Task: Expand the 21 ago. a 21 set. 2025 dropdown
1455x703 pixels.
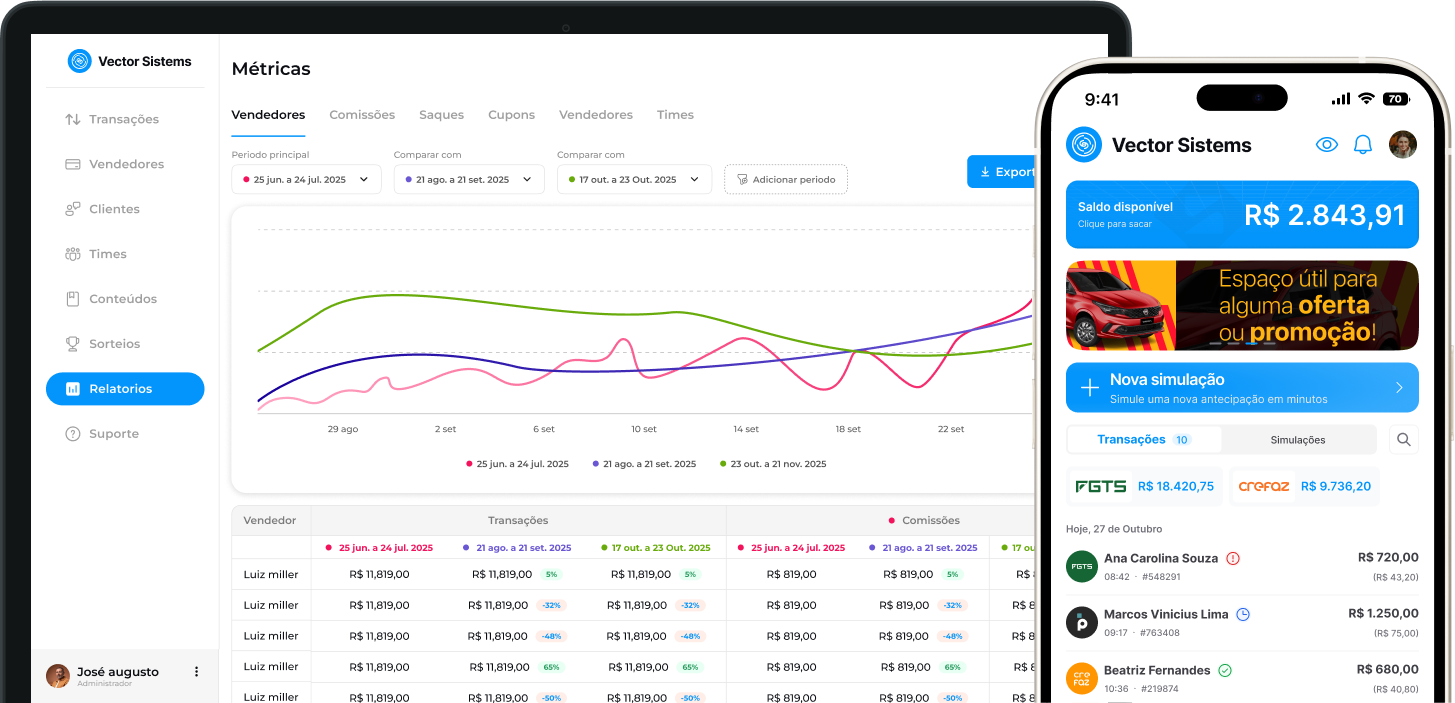Action: click(469, 179)
